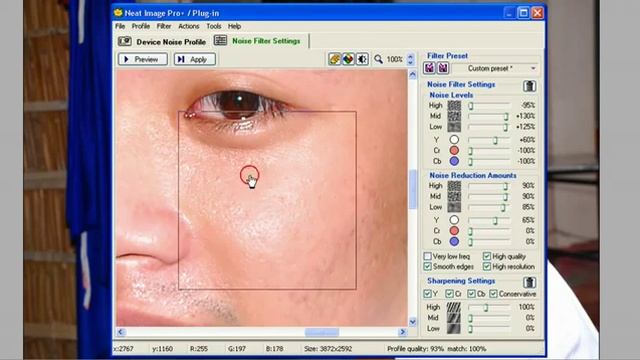Enable the Very low freq checkbox
This screenshot has height=360, width=640.
[x=427, y=256]
